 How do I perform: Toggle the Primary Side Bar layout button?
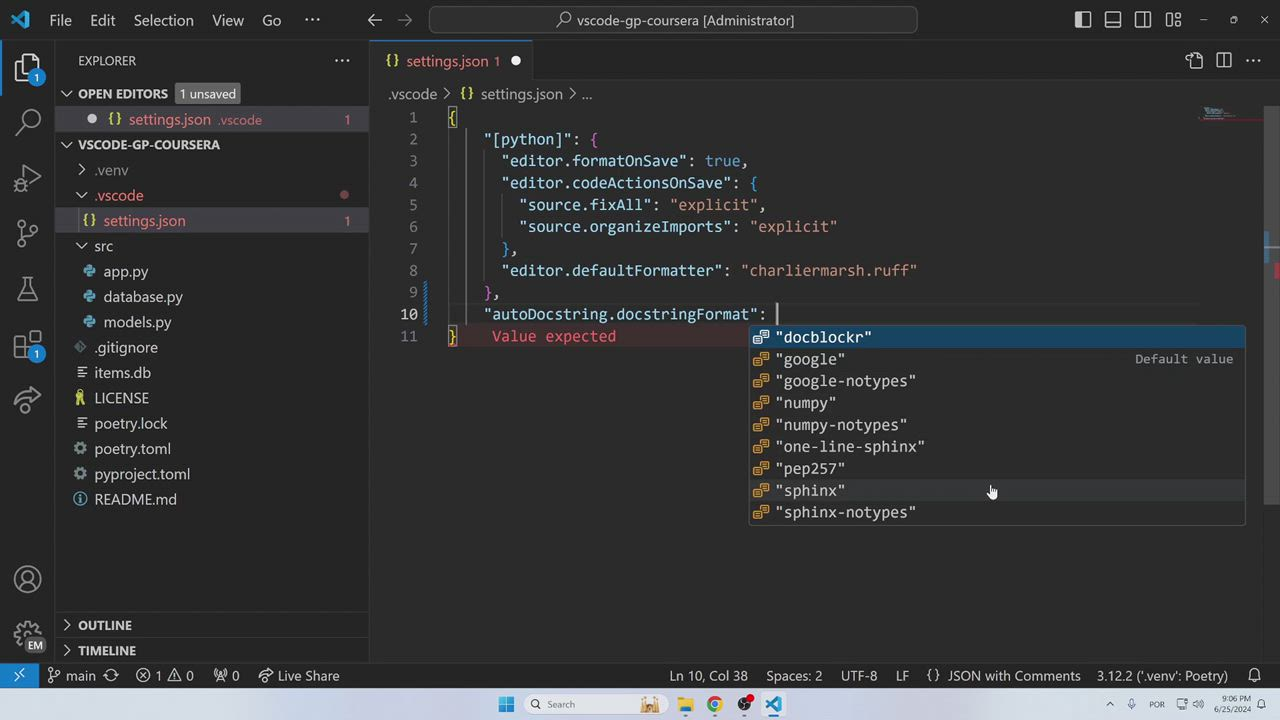pos(1083,20)
